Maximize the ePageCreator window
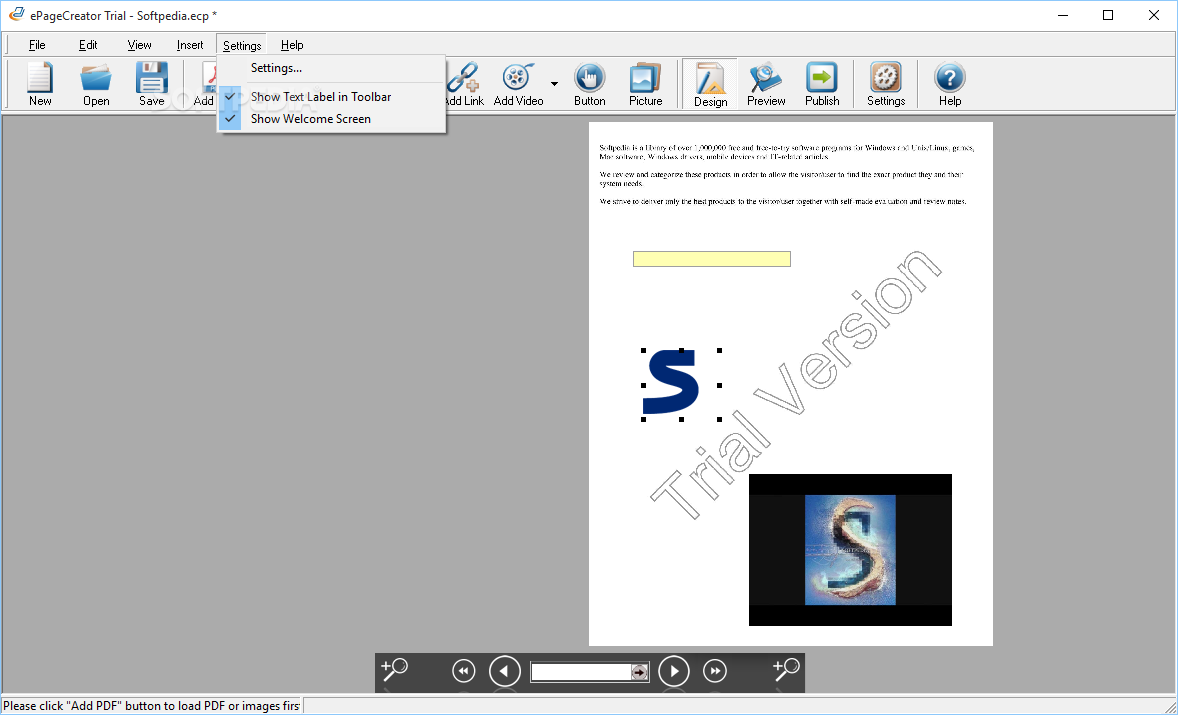The height and width of the screenshot is (715, 1178). click(x=1108, y=15)
